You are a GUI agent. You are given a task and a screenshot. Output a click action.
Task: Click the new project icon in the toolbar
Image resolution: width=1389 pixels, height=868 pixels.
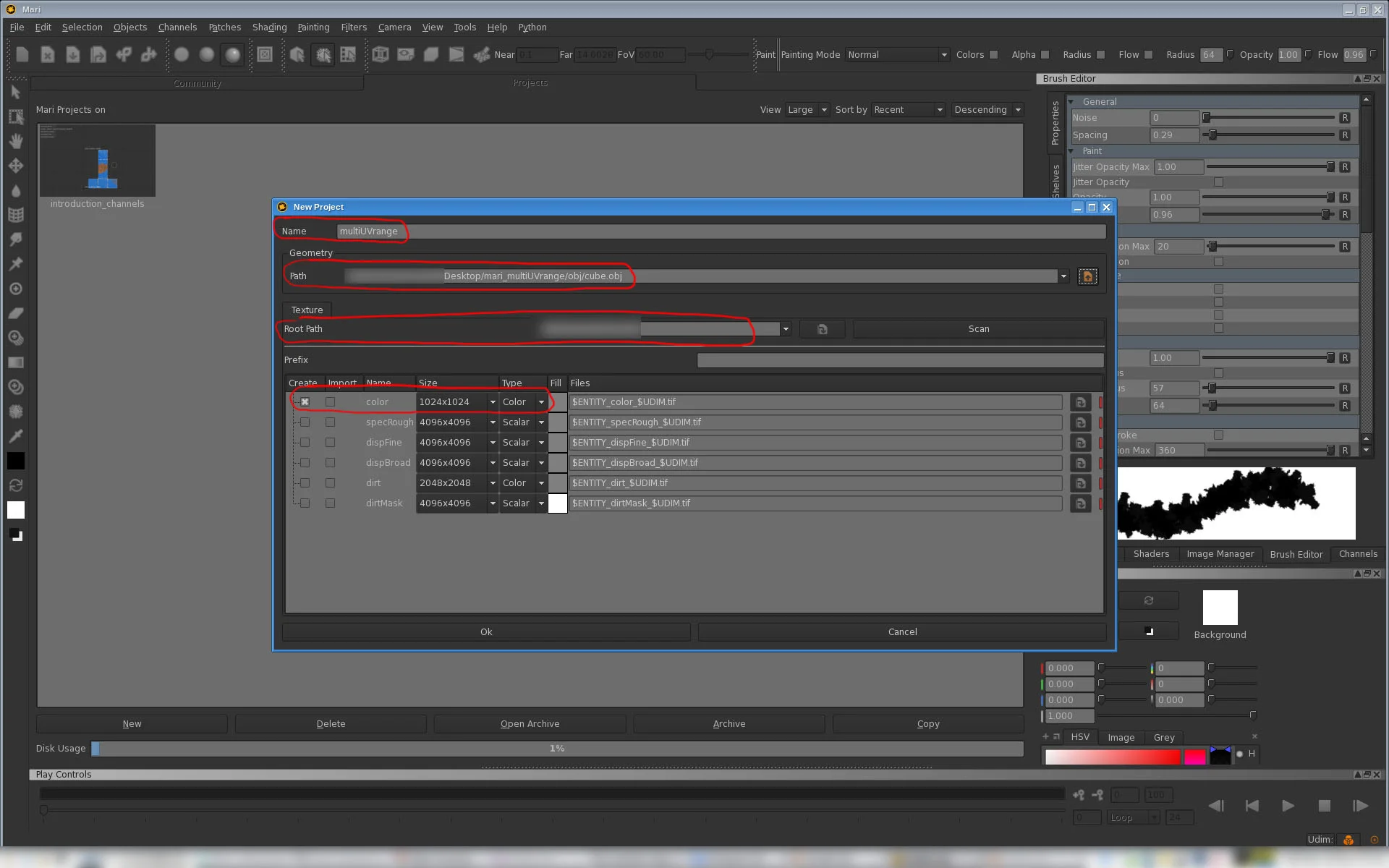pyautogui.click(x=22, y=55)
